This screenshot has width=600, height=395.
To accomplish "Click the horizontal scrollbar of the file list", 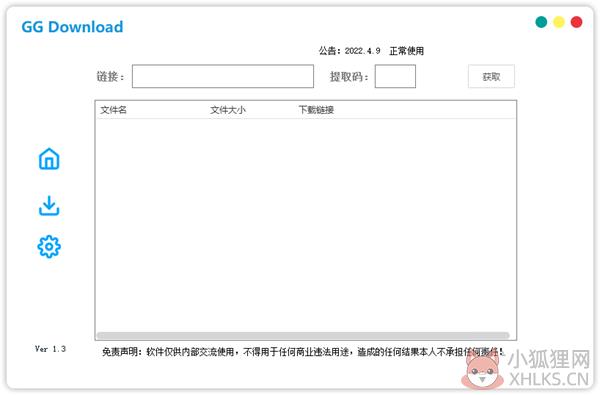I will tap(303, 335).
